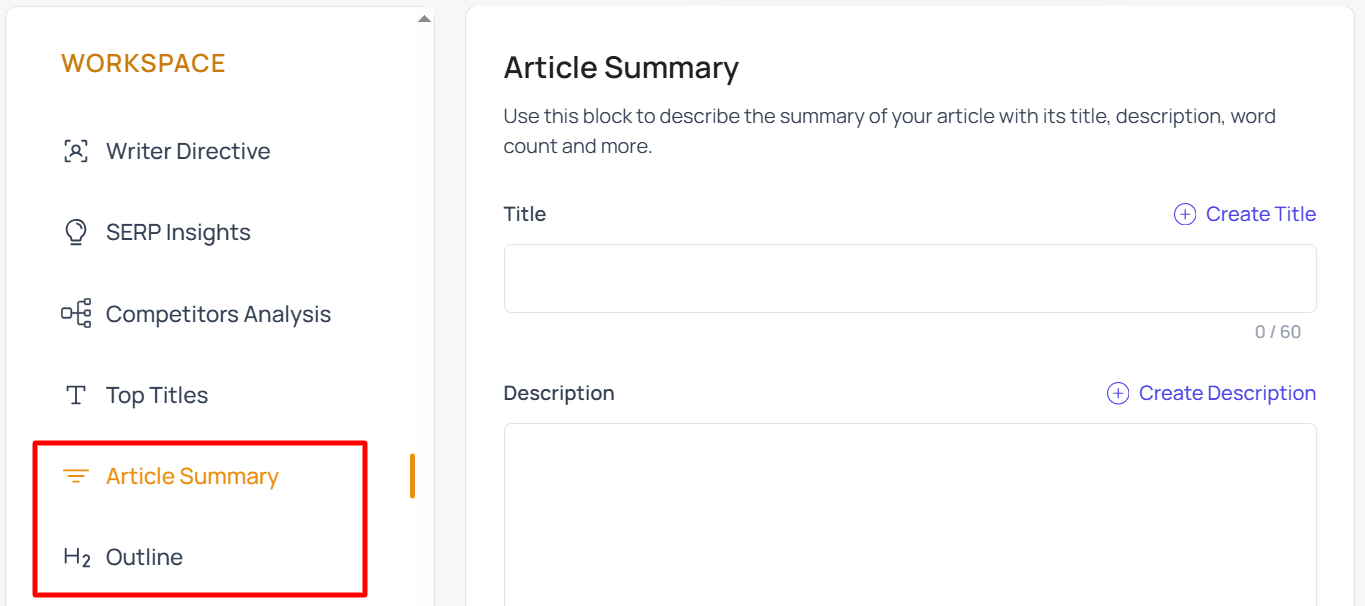Click the Competitors Analysis hierarchy icon

[x=76, y=314]
